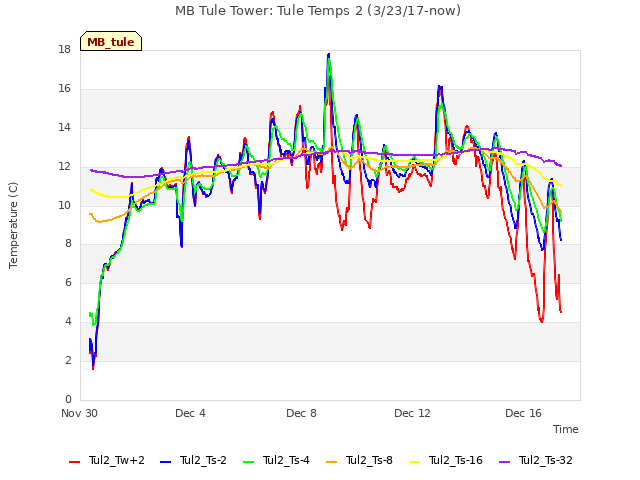Click the red Tul2_Tw+2 legend swatch
The image size is (640, 480).
75,462
